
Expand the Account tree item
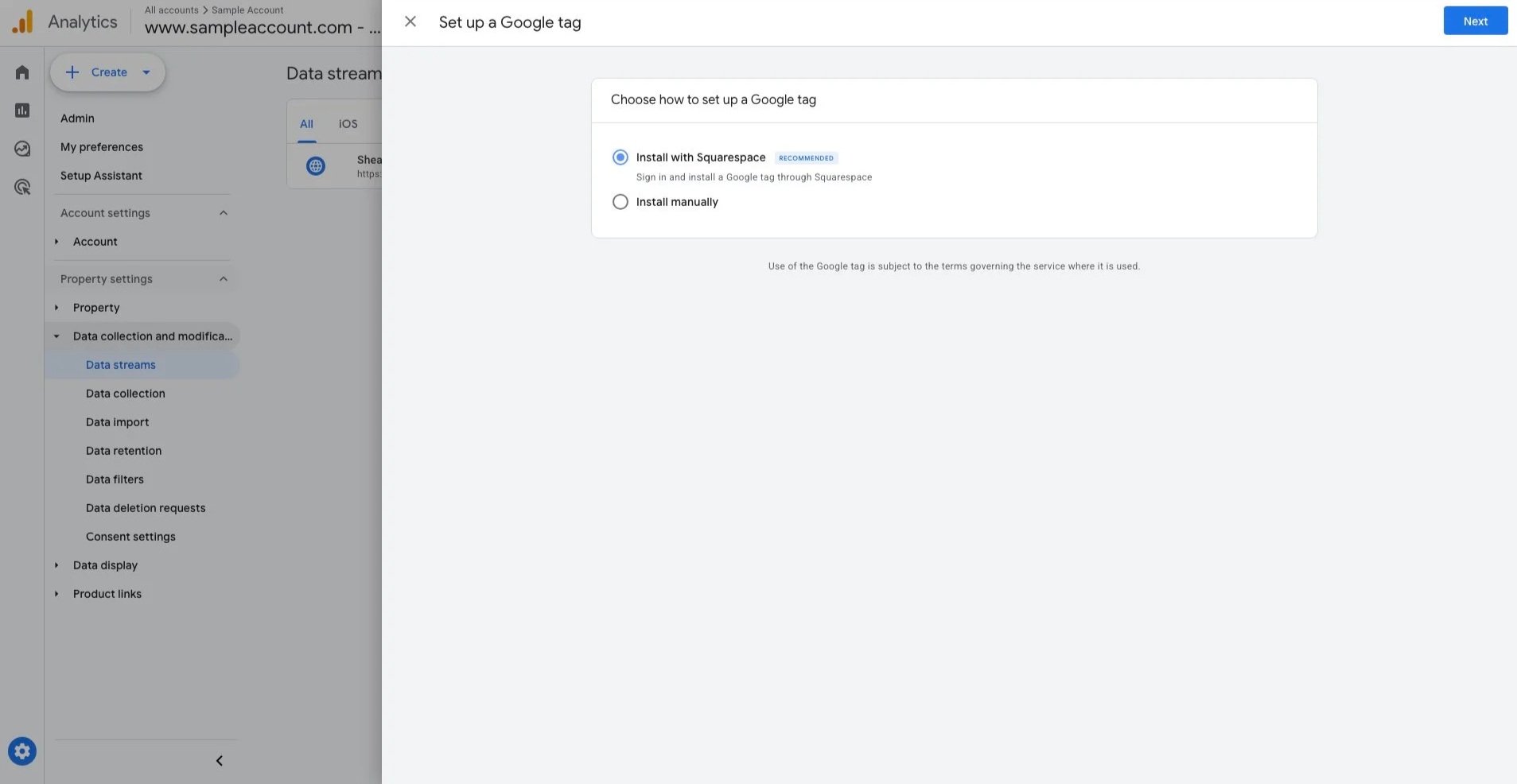point(56,242)
